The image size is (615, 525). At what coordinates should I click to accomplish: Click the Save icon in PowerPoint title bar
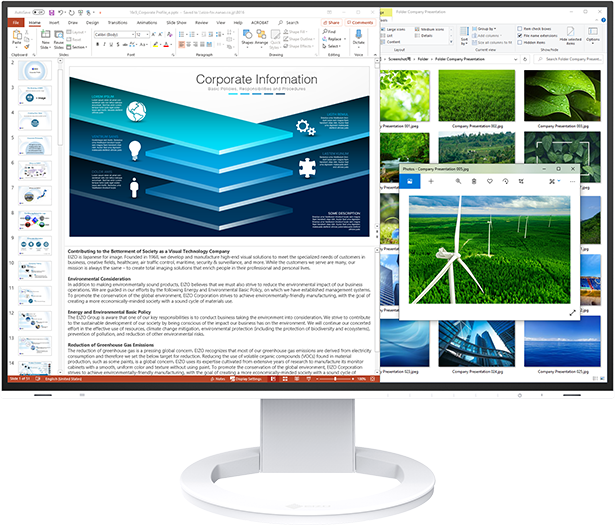pyautogui.click(x=51, y=13)
